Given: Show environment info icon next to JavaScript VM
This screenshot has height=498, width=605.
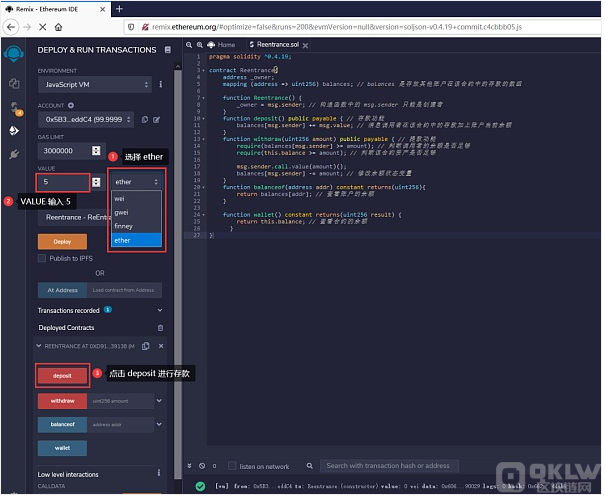Looking at the screenshot, I should pyautogui.click(x=161, y=84).
